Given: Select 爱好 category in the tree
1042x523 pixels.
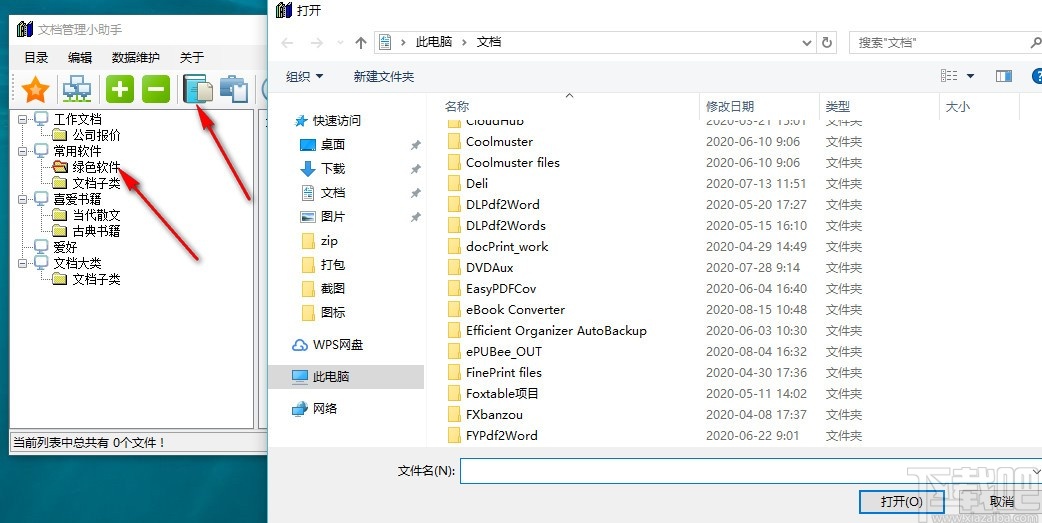Looking at the screenshot, I should pos(65,247).
